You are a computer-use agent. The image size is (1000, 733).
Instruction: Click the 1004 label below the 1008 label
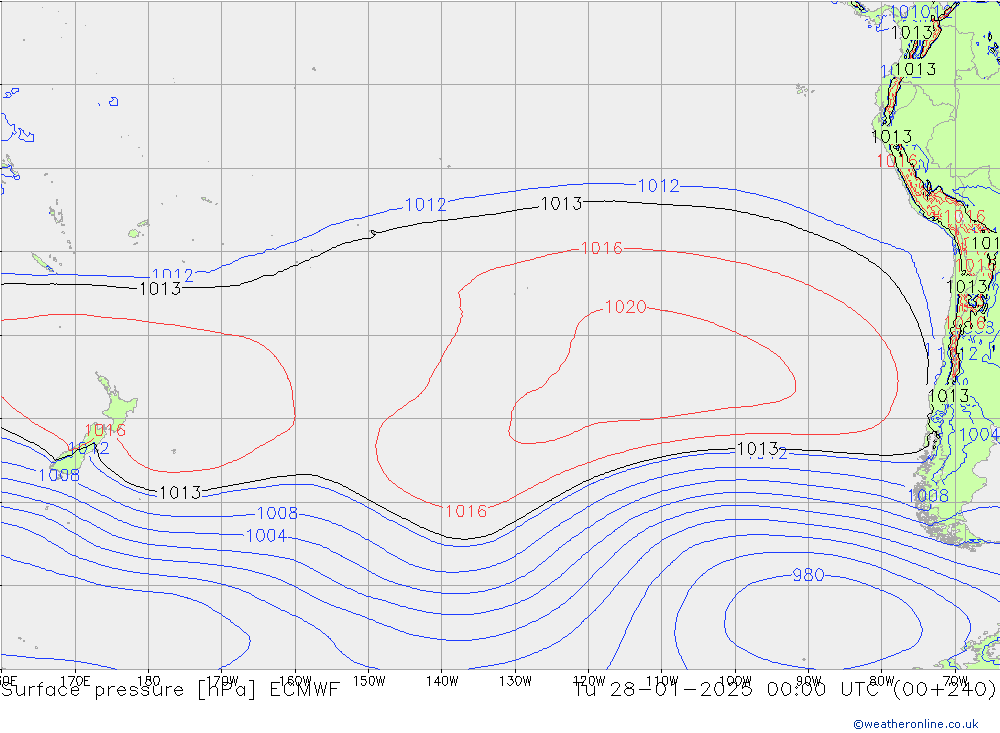266,535
